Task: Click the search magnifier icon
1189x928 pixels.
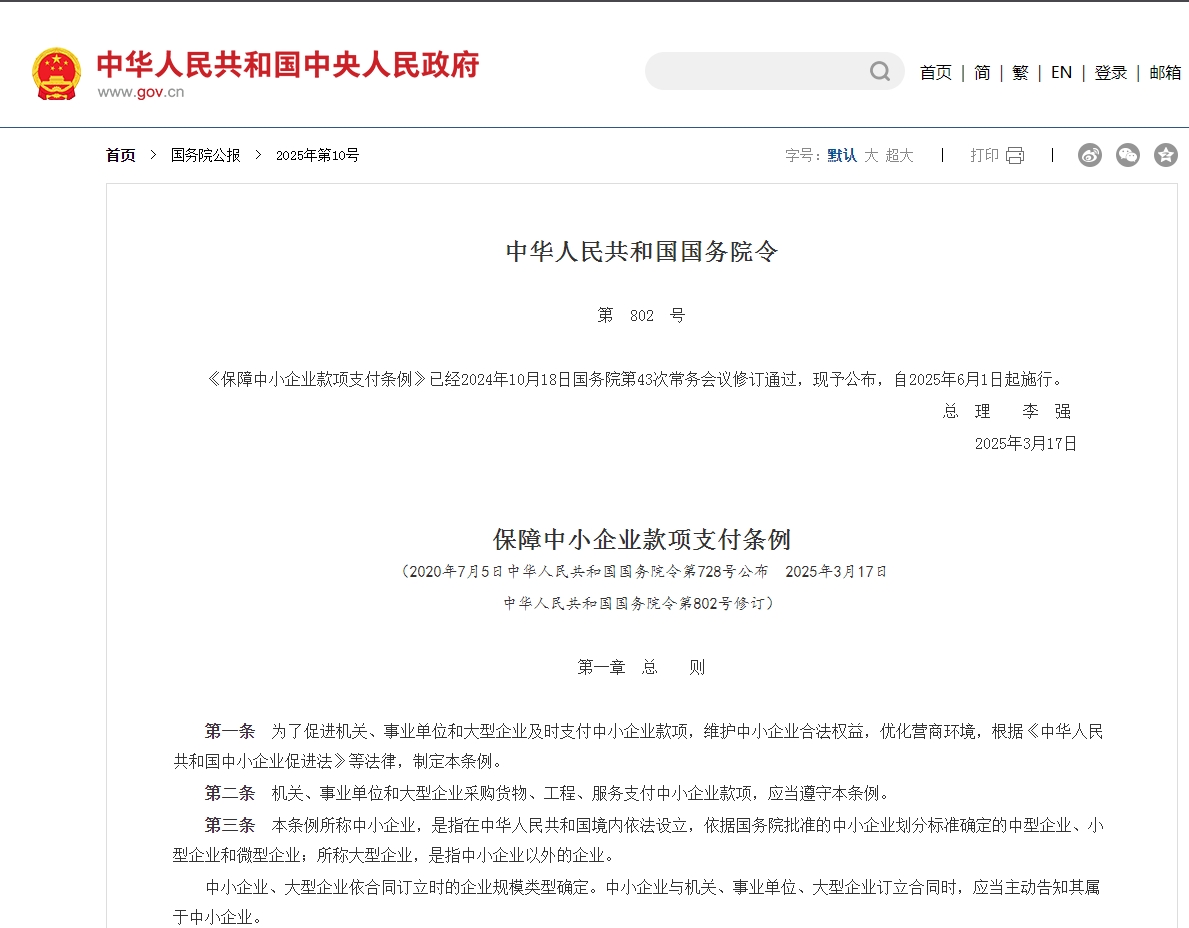Action: (x=879, y=71)
